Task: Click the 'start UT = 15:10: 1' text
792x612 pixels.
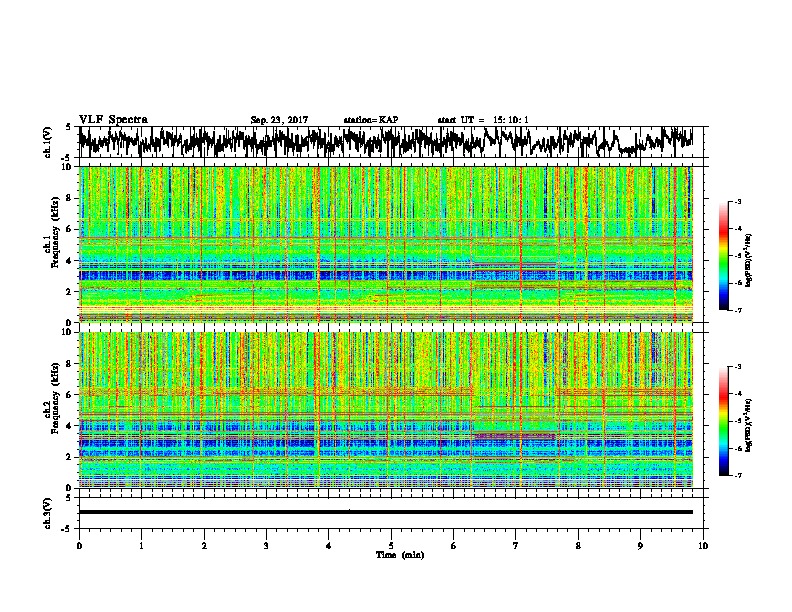Action: coord(483,120)
